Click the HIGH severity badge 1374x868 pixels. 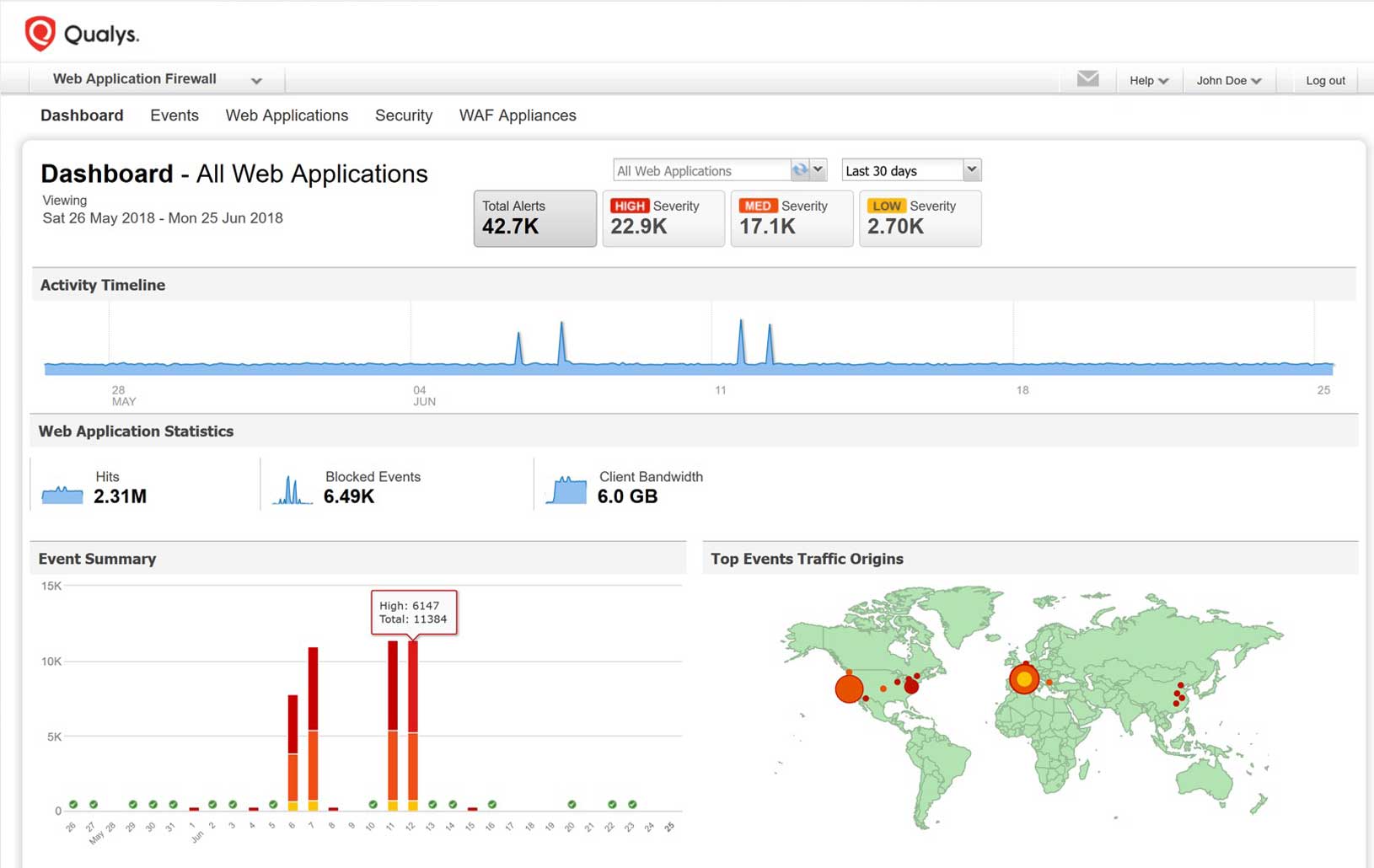(x=629, y=206)
